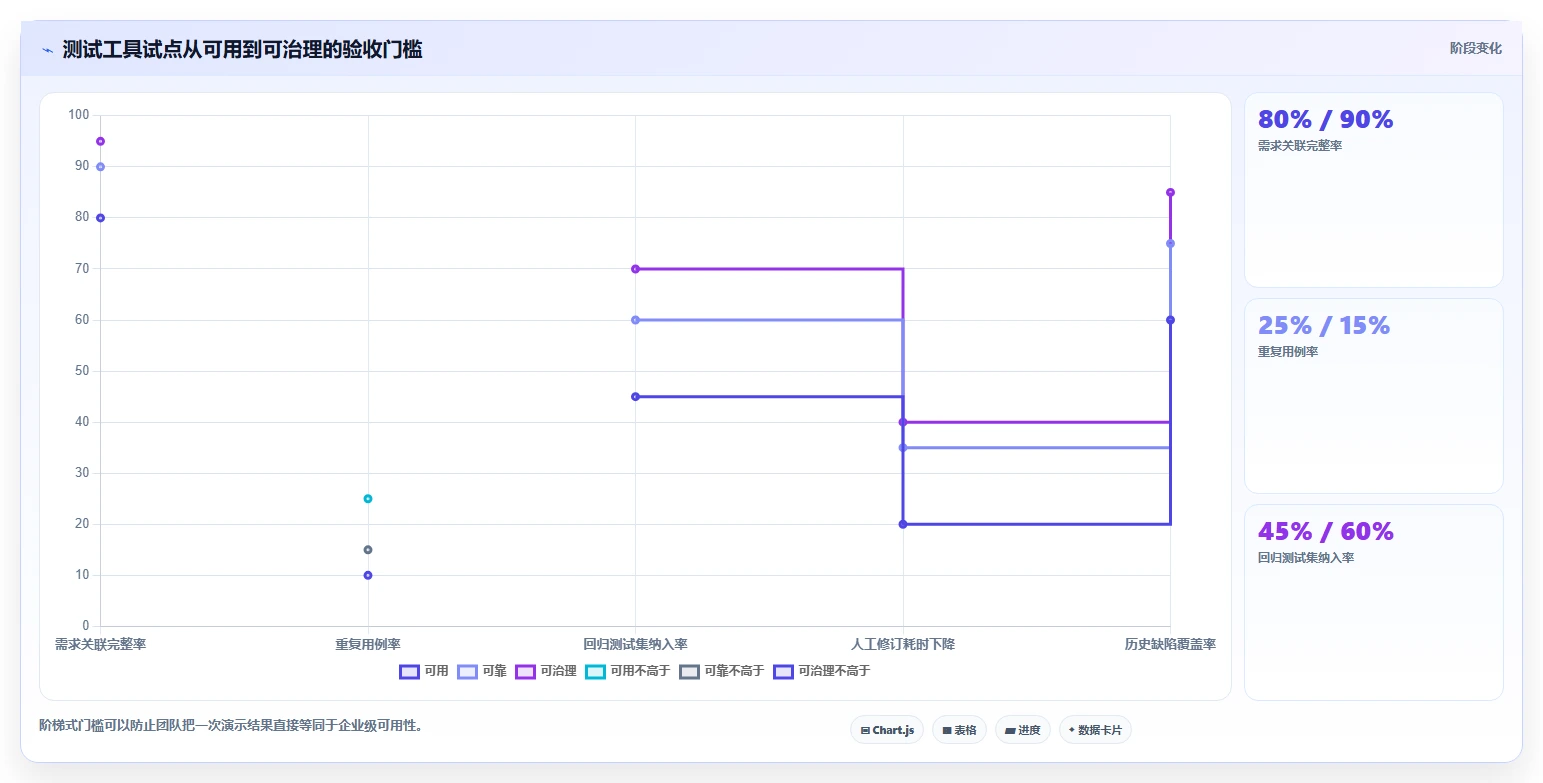Select the 数据卡片 chip
This screenshot has height=783, width=1543.
point(1095,730)
